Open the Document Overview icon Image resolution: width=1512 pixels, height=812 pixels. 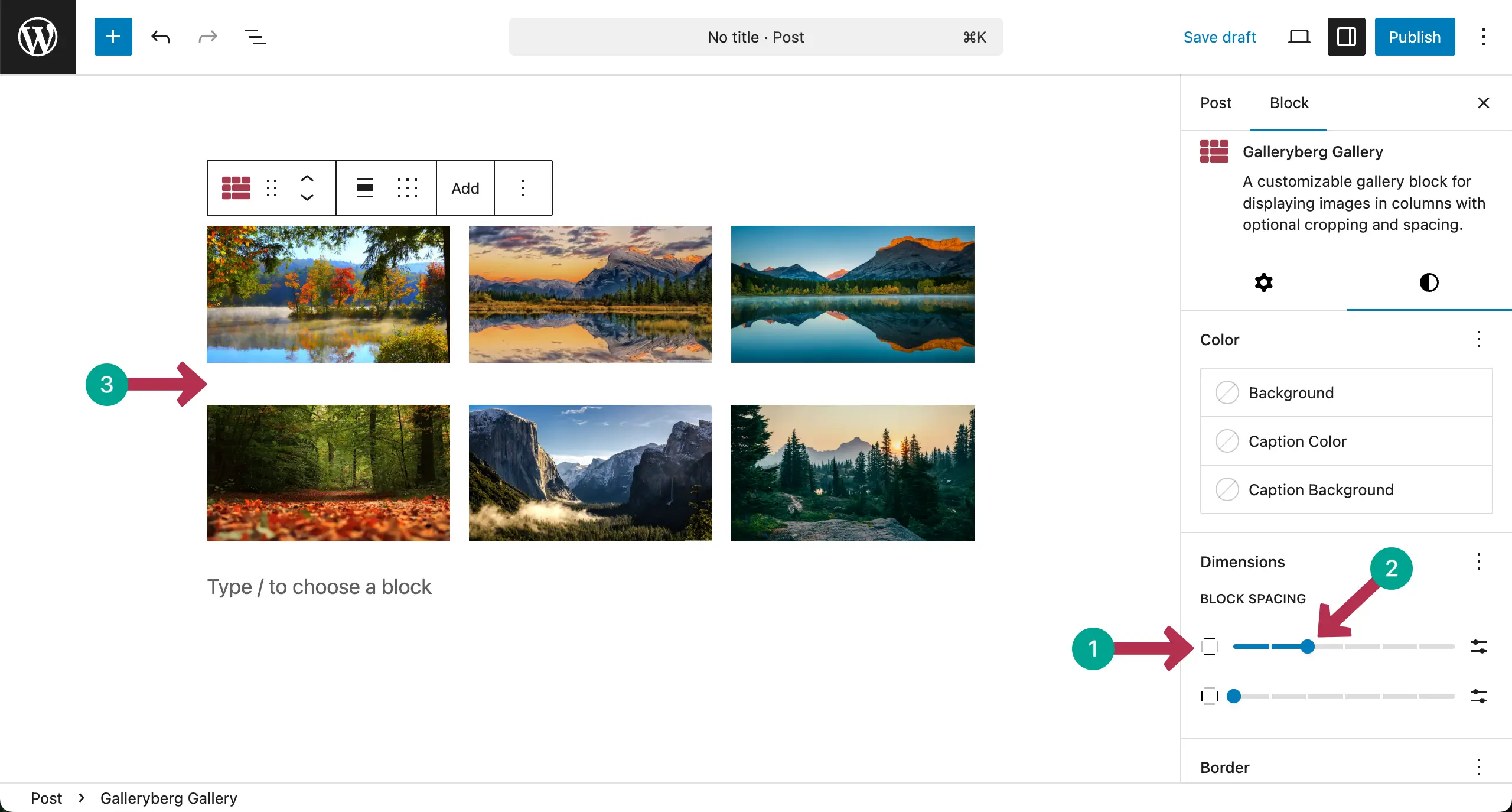coord(255,37)
